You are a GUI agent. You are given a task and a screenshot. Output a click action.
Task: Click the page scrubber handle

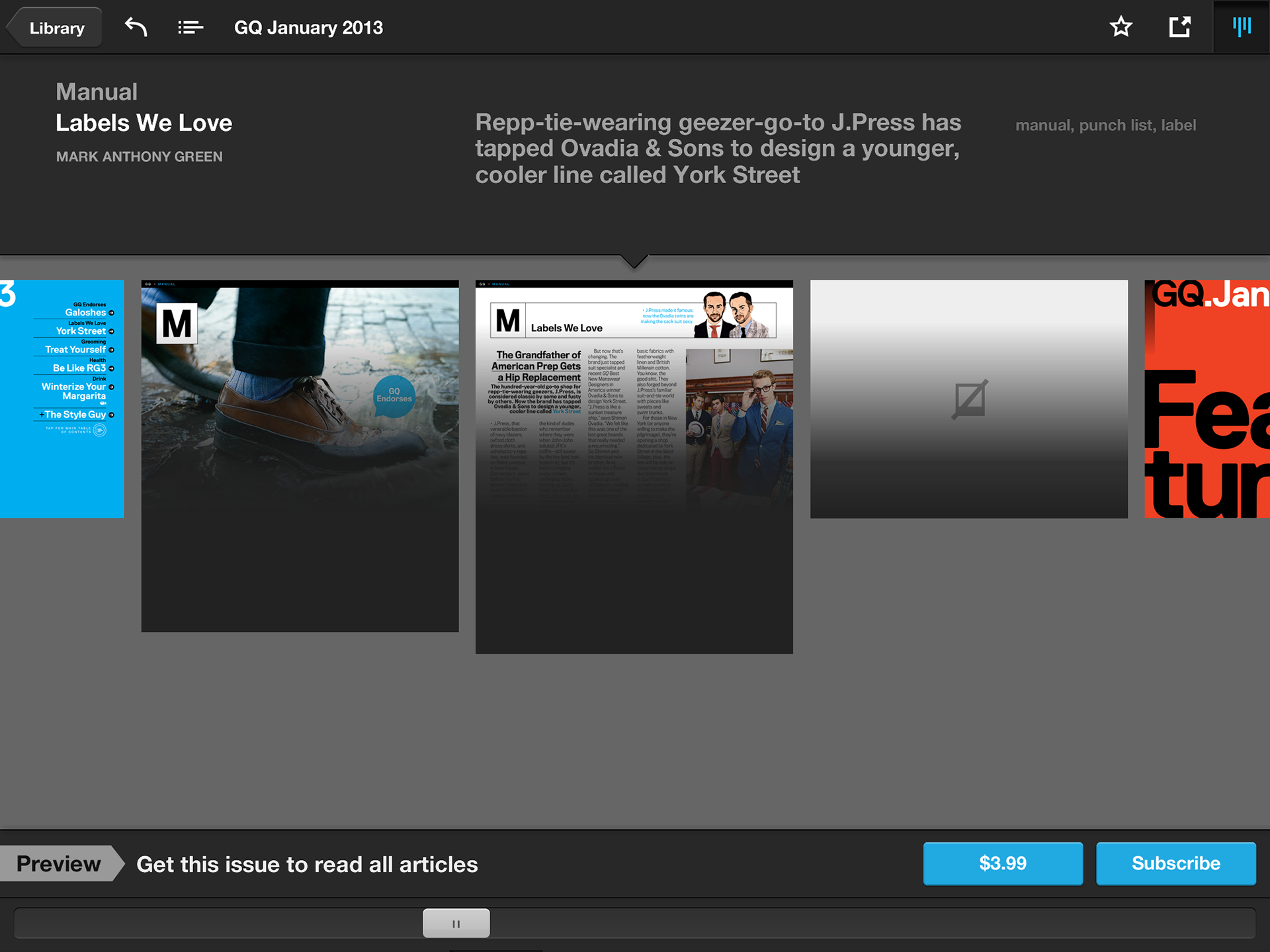[456, 923]
